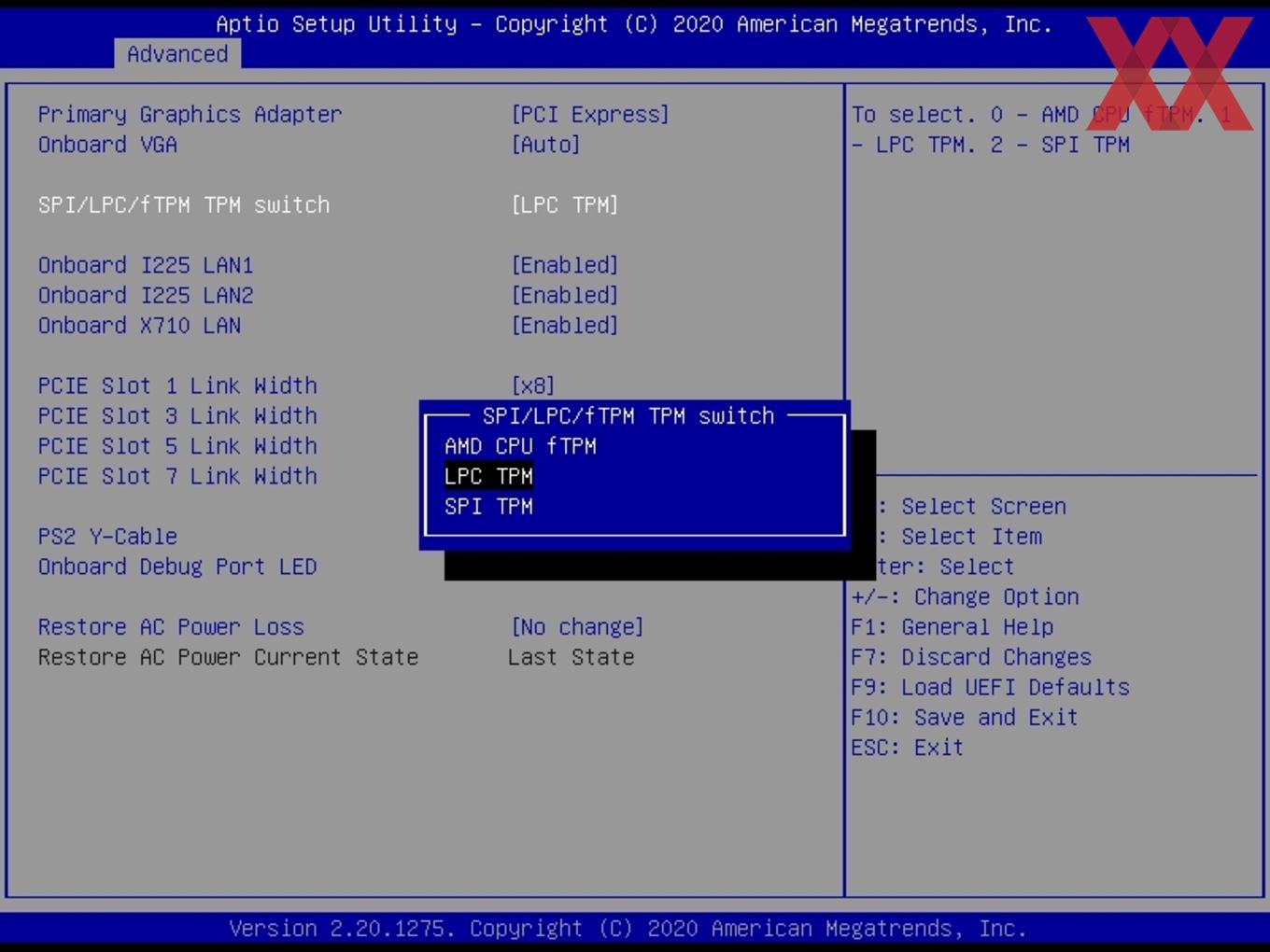Open Restore AC Power Loss No change value
The width and height of the screenshot is (1270, 952).
pos(577,627)
